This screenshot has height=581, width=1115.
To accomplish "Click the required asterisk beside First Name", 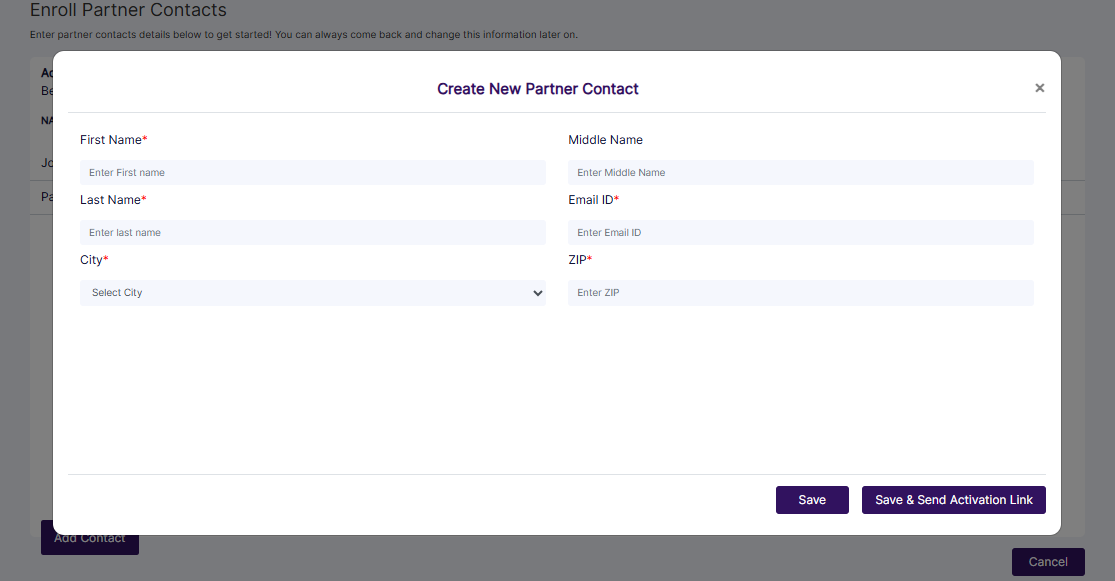I will pyautogui.click(x=143, y=138).
